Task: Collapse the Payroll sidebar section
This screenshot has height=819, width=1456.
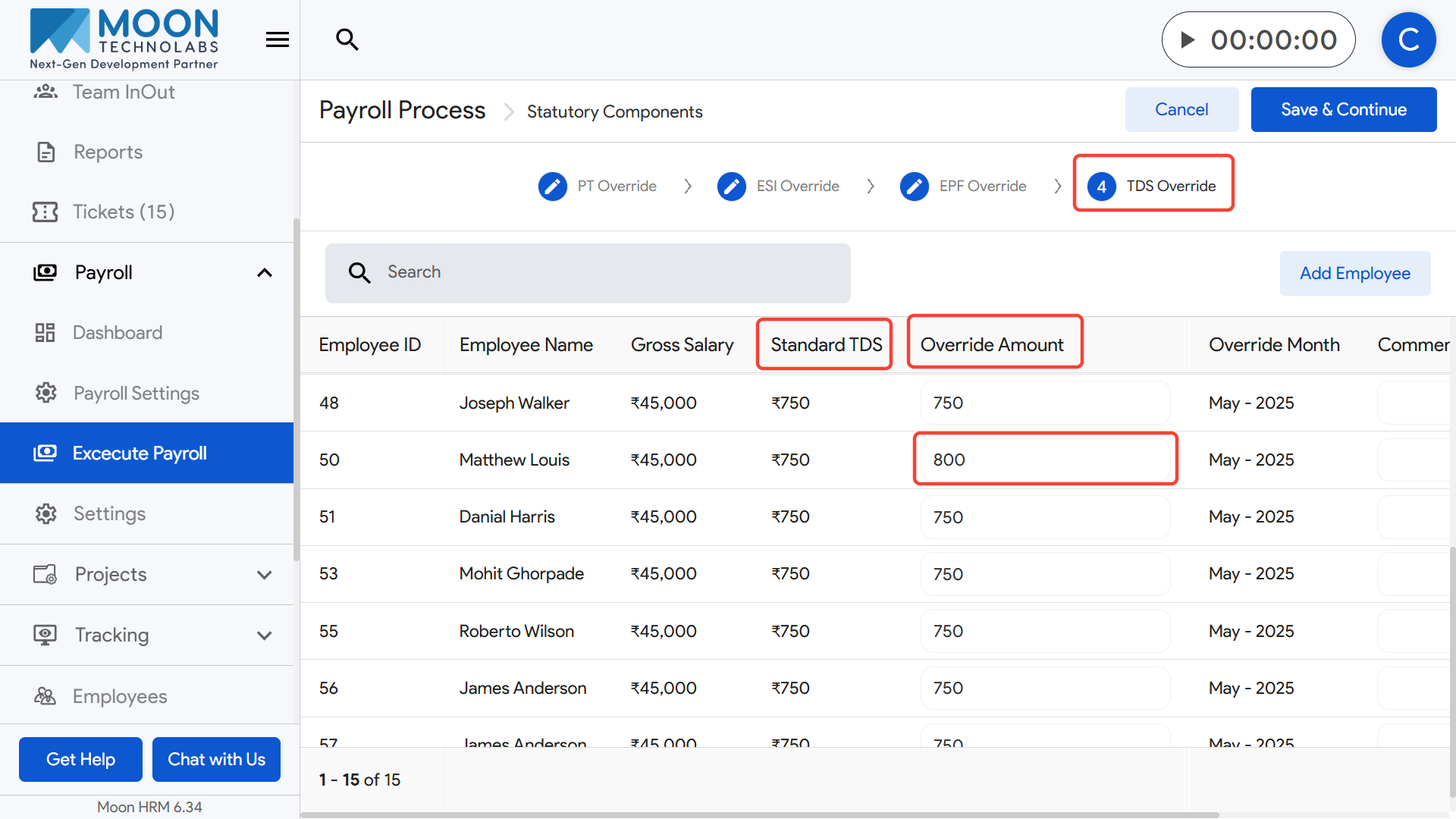Action: click(264, 273)
